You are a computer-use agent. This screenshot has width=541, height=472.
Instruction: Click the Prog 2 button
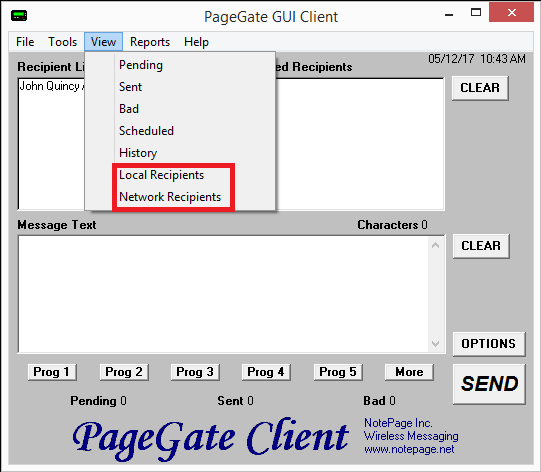[124, 372]
